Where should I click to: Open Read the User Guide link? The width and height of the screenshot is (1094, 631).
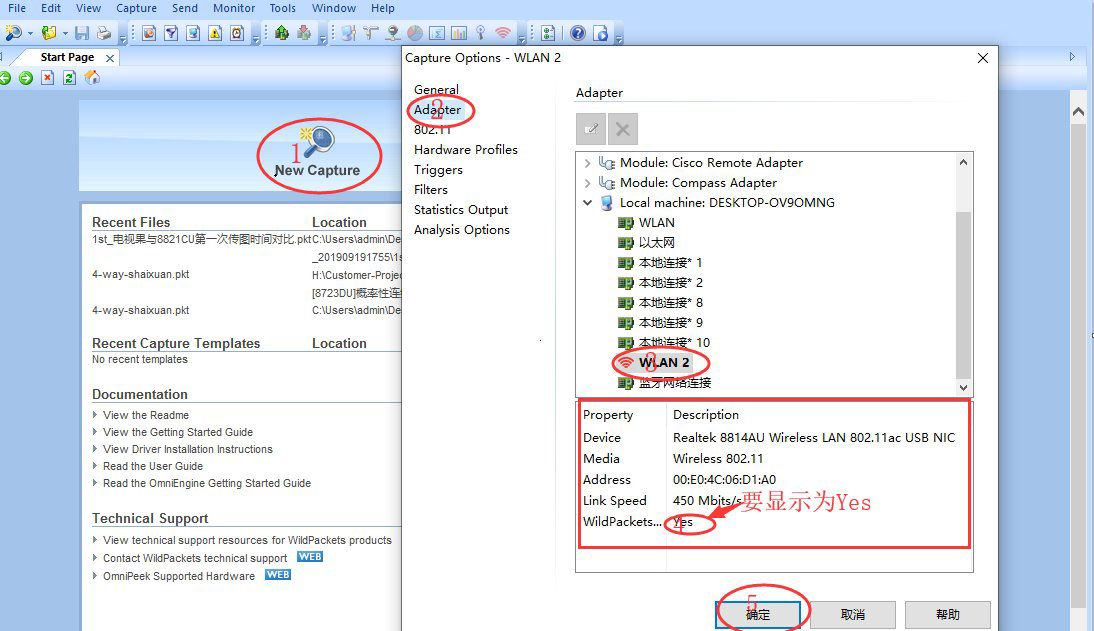tap(153, 466)
